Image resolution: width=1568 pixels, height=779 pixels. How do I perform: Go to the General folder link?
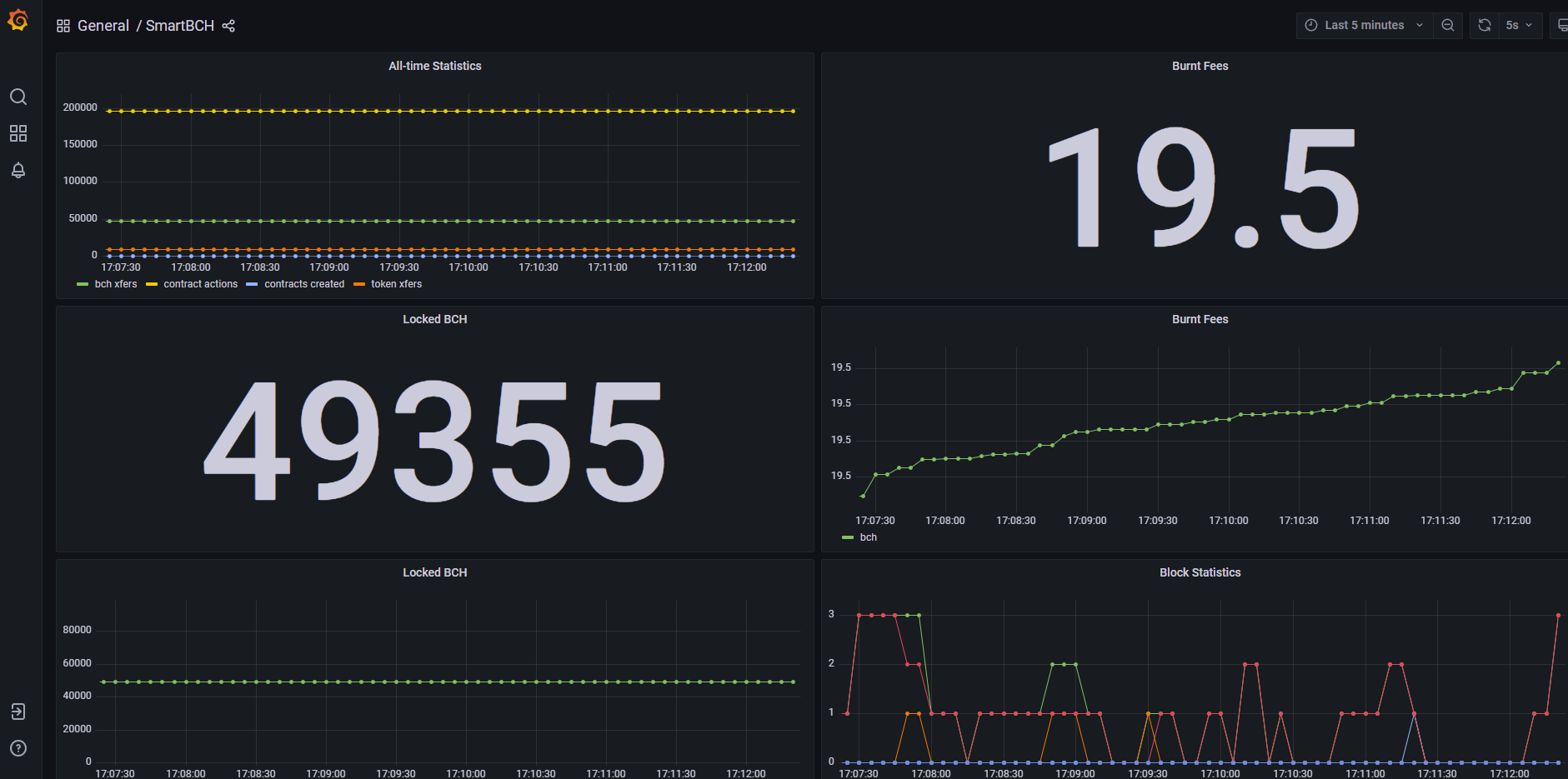click(103, 26)
